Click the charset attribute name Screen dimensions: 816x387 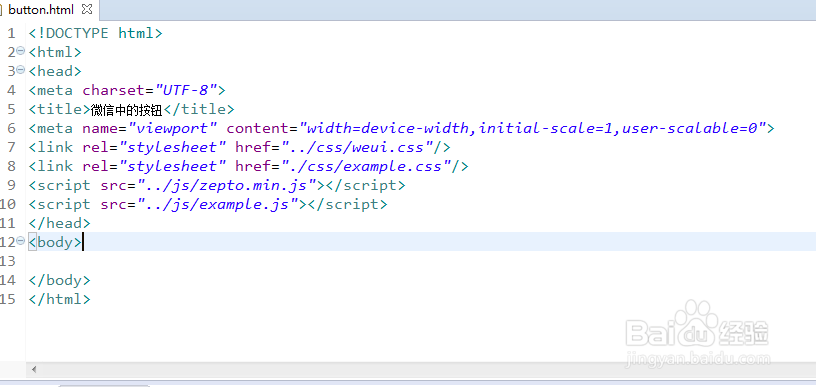tap(113, 91)
